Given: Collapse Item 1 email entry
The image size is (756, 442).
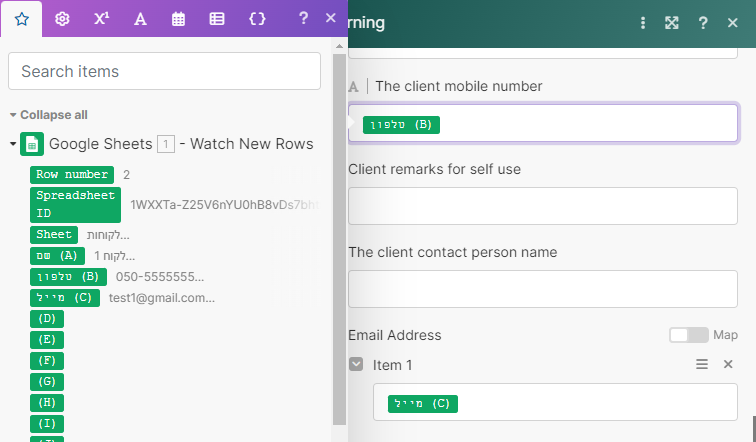Looking at the screenshot, I should pos(356,365).
